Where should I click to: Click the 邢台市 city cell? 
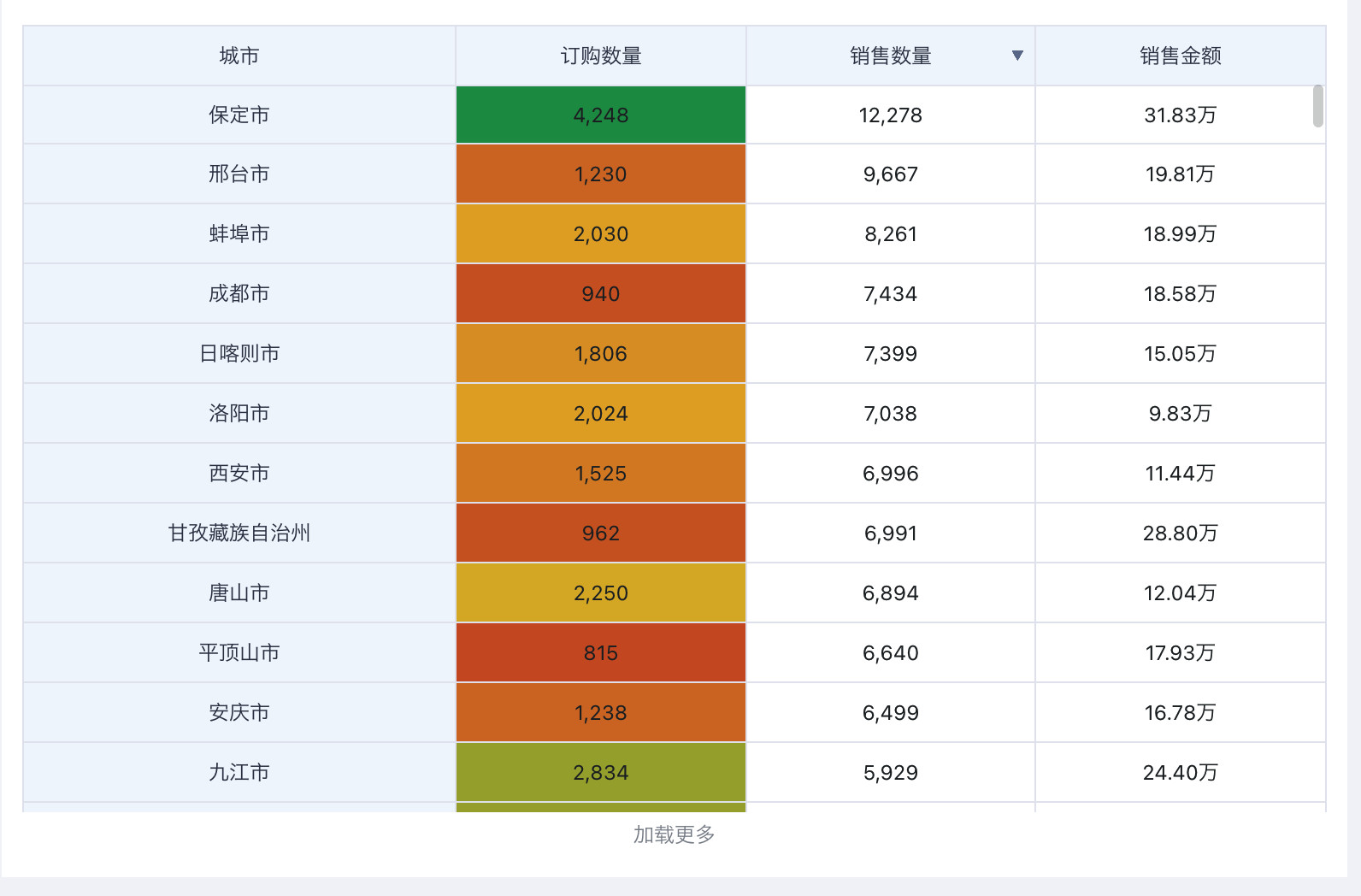(x=239, y=174)
